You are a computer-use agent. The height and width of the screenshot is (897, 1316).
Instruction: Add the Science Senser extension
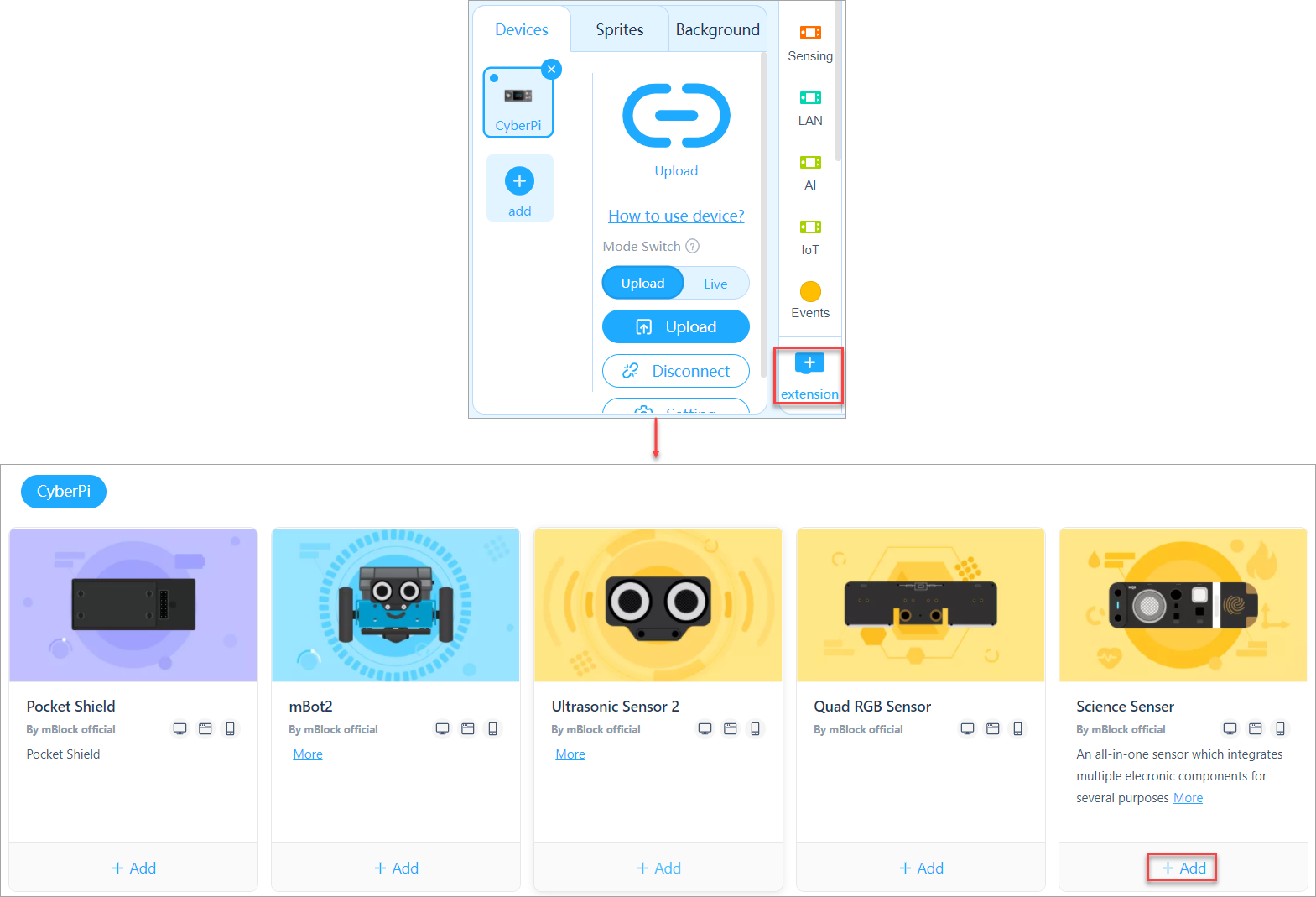pos(1183,868)
